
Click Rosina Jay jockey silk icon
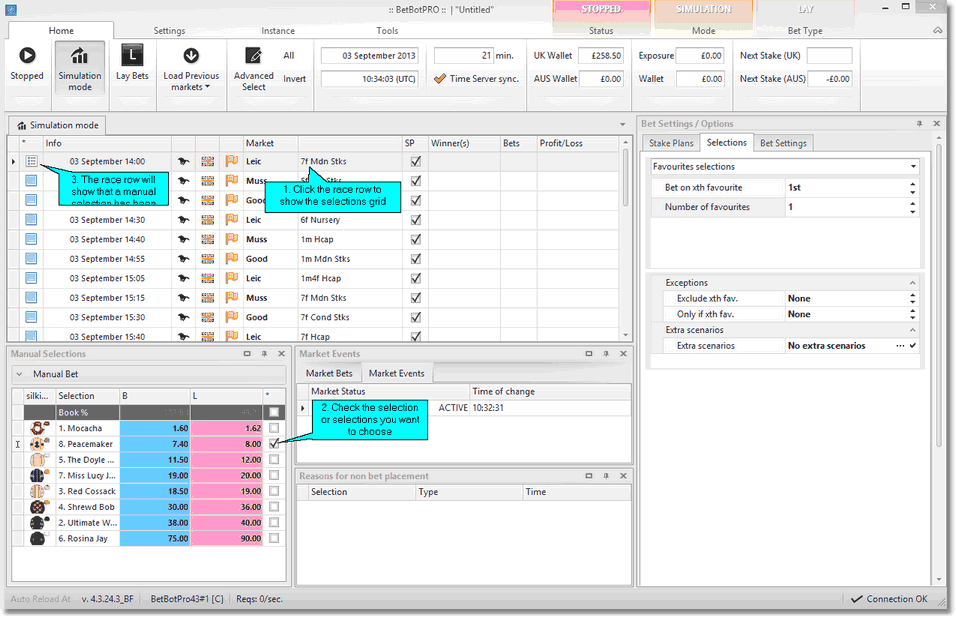(40, 538)
